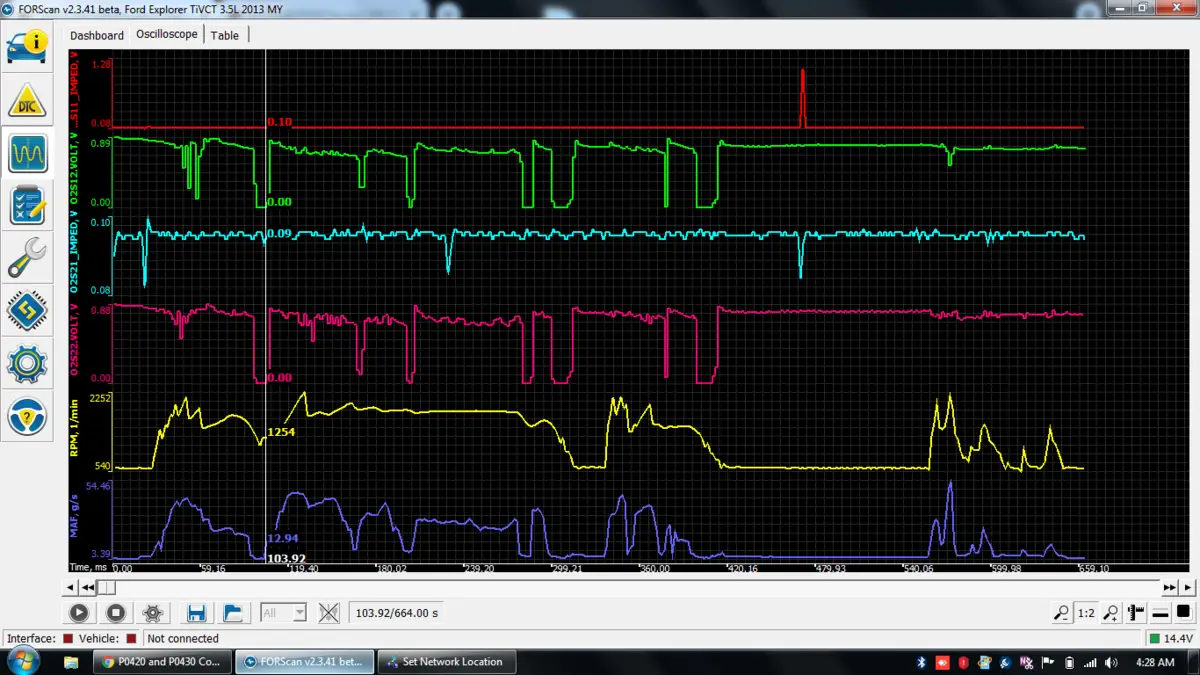
Task: Jump timeline forward with double right arrow
Action: pos(1170,587)
